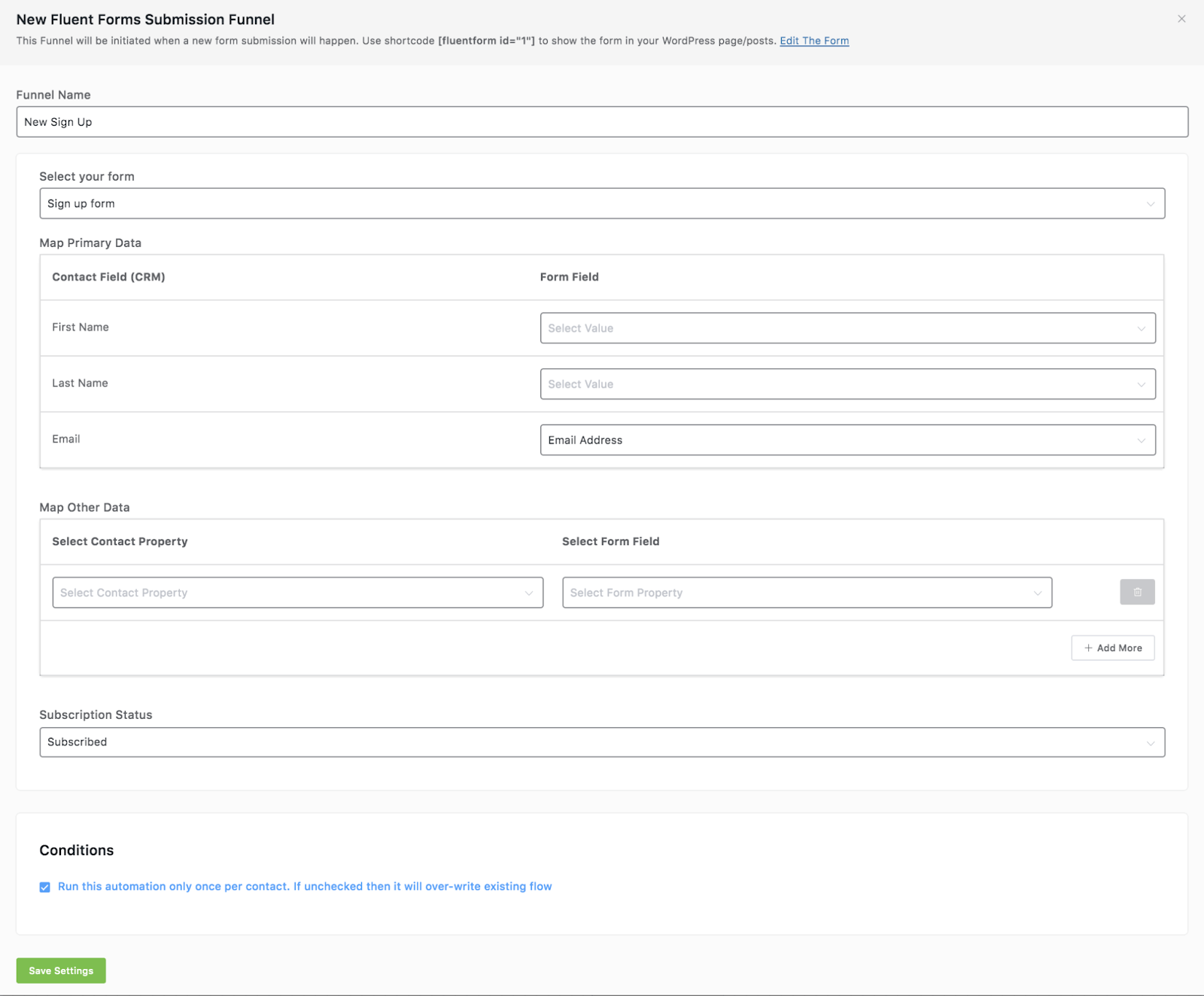Toggle run automation once per contact checkbox
Image resolution: width=1204 pixels, height=996 pixels.
[x=45, y=887]
